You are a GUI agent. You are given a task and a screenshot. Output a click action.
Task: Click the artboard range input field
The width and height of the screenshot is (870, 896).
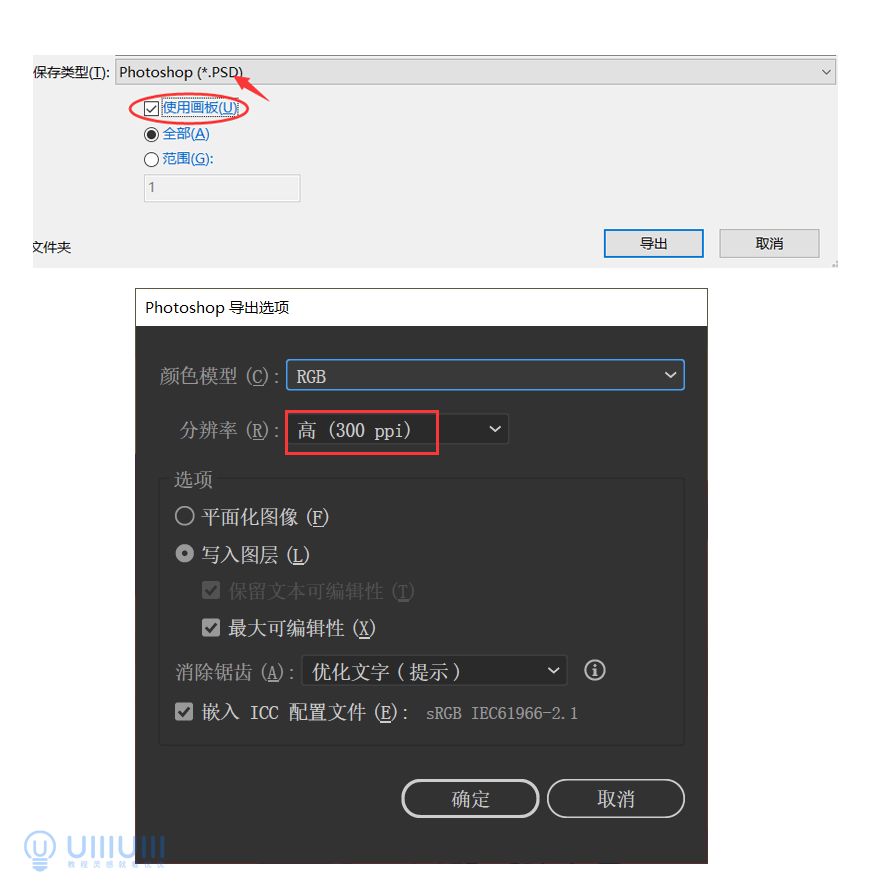click(222, 188)
